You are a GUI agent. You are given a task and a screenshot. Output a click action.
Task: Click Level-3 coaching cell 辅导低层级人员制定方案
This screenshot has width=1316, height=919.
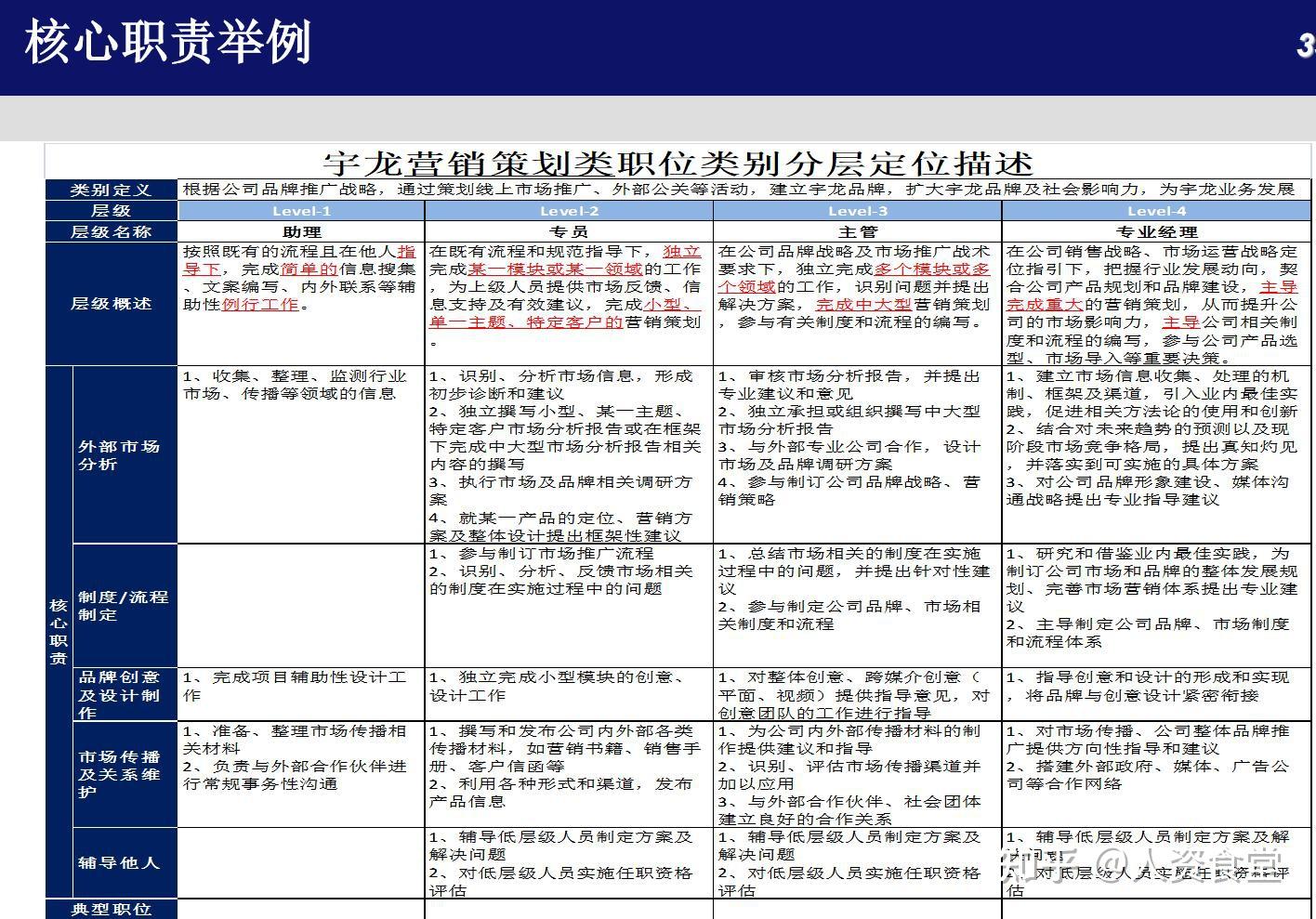pyautogui.click(x=857, y=863)
